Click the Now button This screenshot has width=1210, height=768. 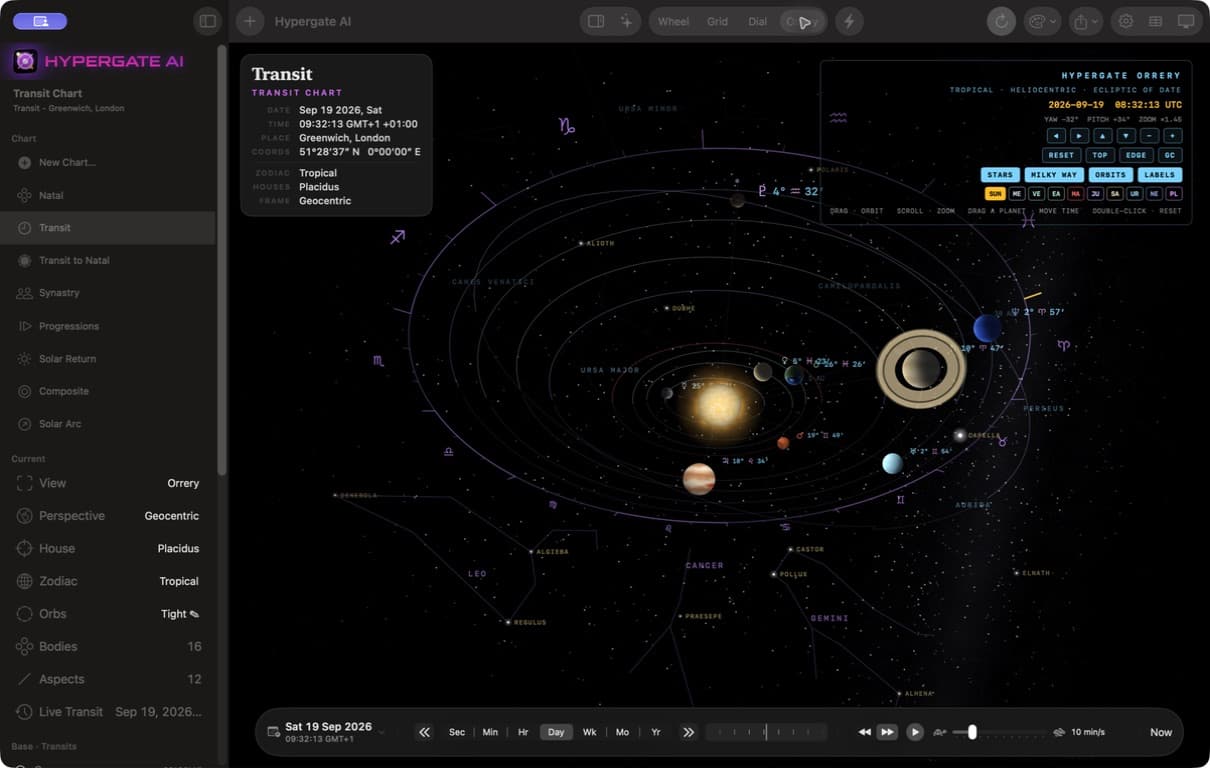[1161, 732]
